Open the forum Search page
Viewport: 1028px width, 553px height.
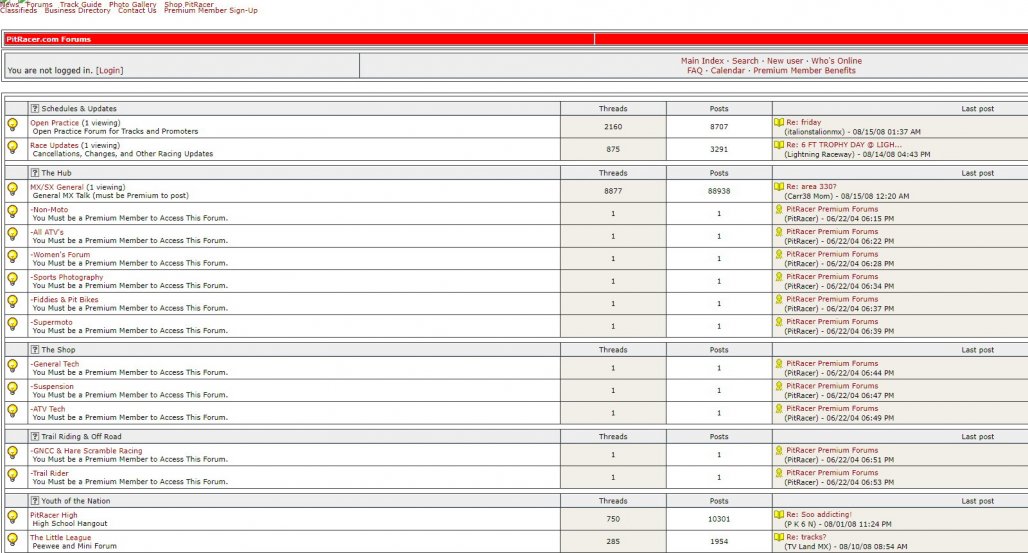[745, 60]
